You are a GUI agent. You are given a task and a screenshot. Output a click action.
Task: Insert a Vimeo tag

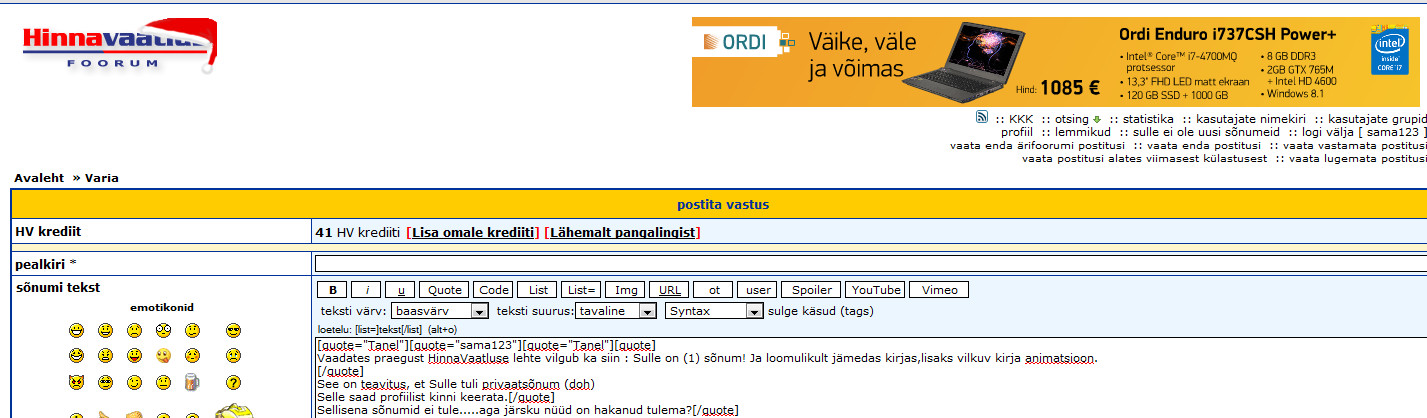[x=939, y=290]
